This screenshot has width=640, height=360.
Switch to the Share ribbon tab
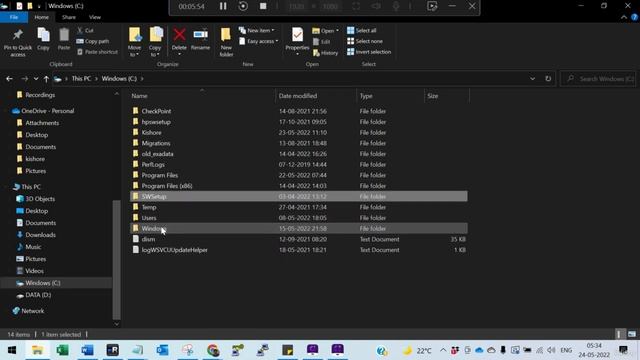click(x=69, y=17)
